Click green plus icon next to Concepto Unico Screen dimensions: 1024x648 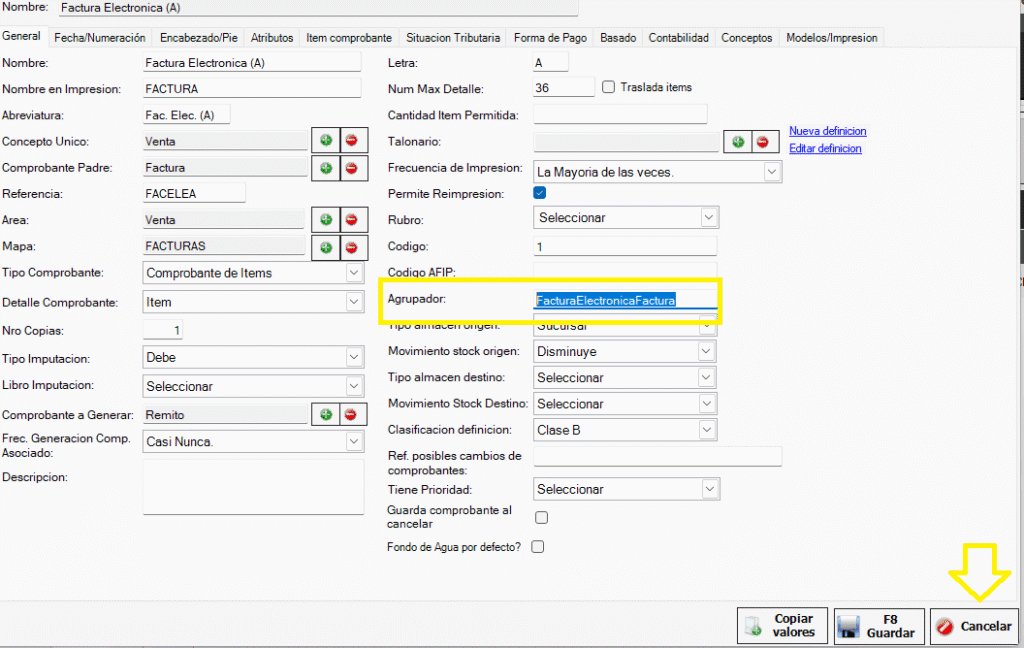coord(326,141)
